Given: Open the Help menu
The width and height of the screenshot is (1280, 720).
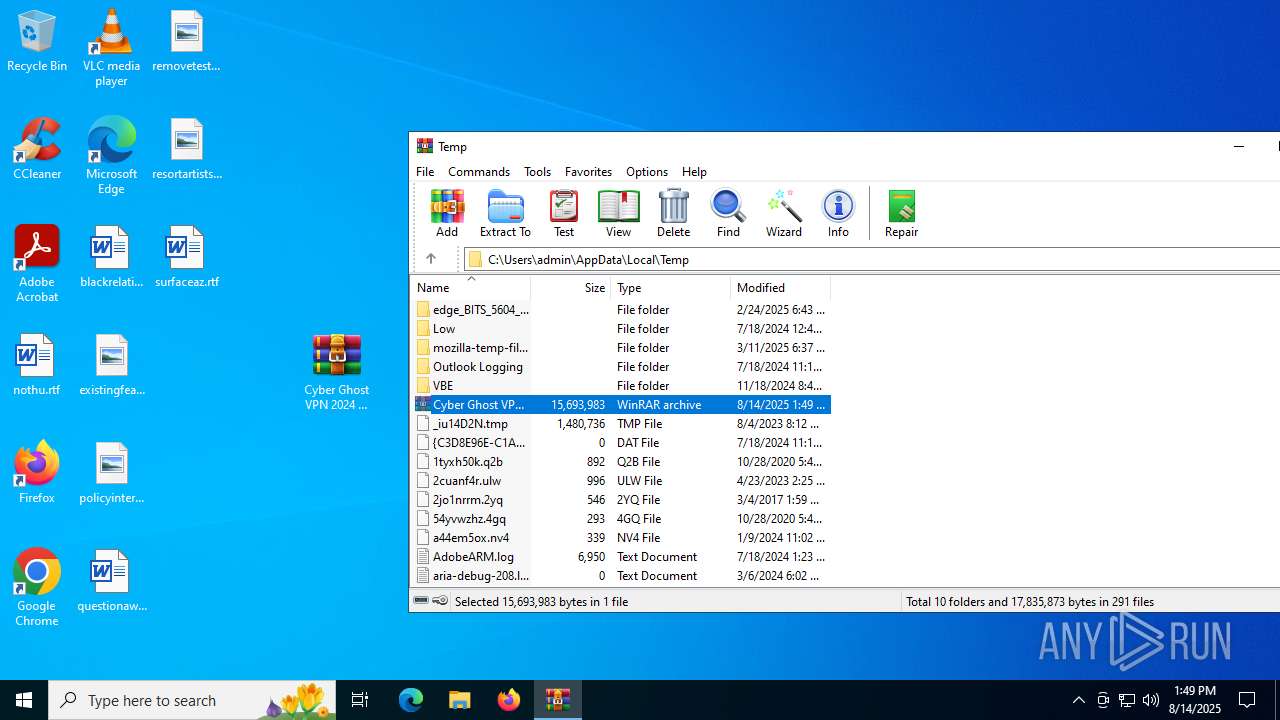Looking at the screenshot, I should tap(694, 171).
